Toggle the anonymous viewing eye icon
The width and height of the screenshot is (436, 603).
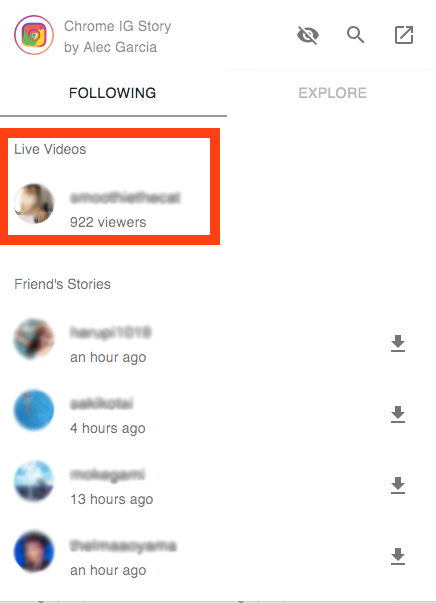[x=308, y=35]
